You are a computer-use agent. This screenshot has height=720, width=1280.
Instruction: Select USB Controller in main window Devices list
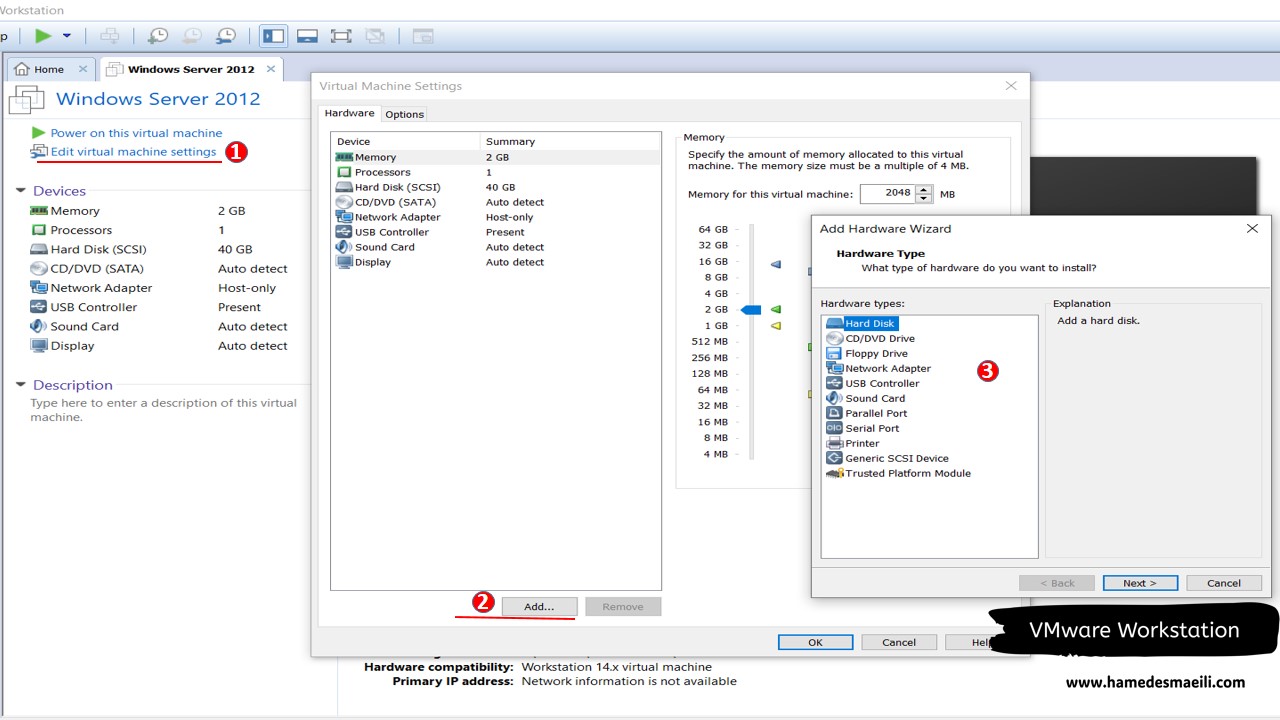pyautogui.click(x=94, y=307)
